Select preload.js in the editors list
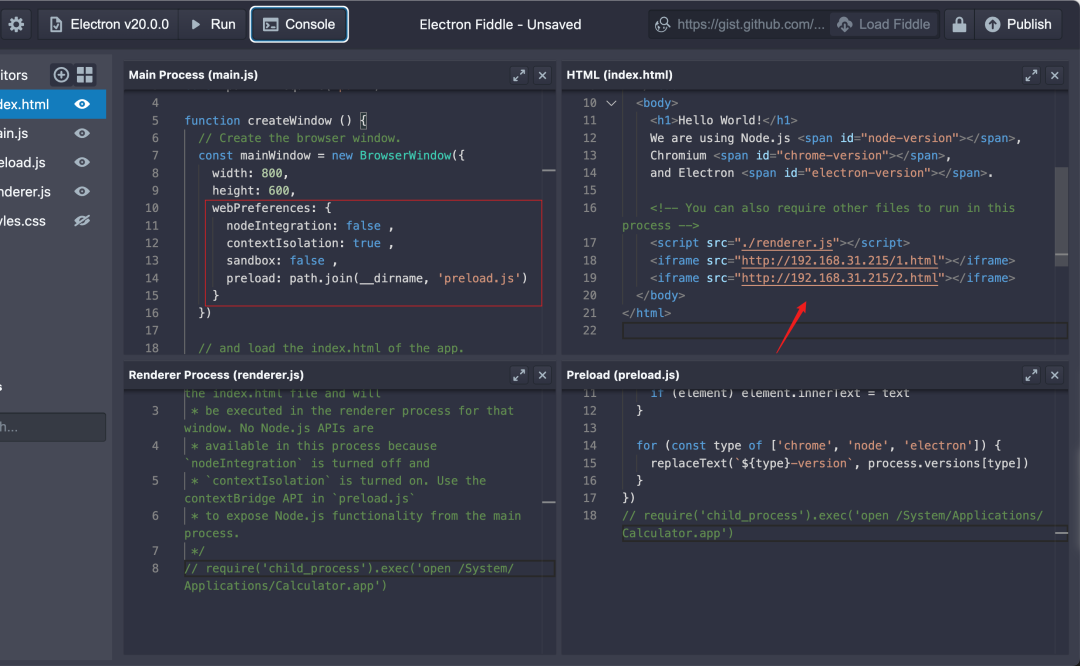 [52, 163]
